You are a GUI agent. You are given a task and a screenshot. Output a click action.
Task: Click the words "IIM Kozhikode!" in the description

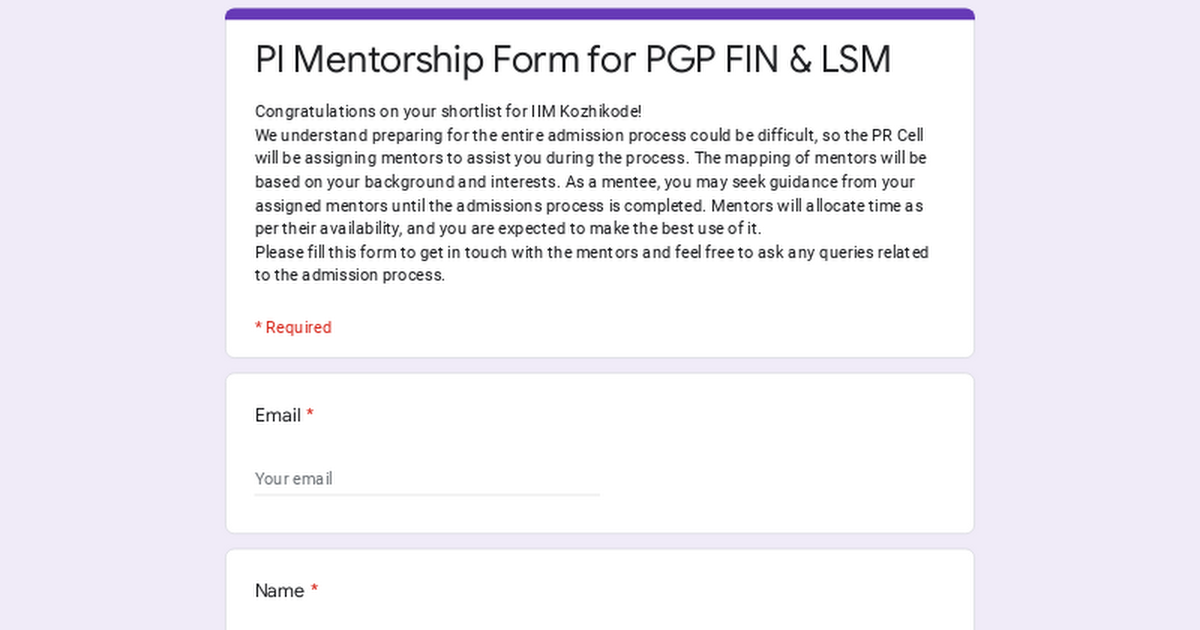click(586, 112)
